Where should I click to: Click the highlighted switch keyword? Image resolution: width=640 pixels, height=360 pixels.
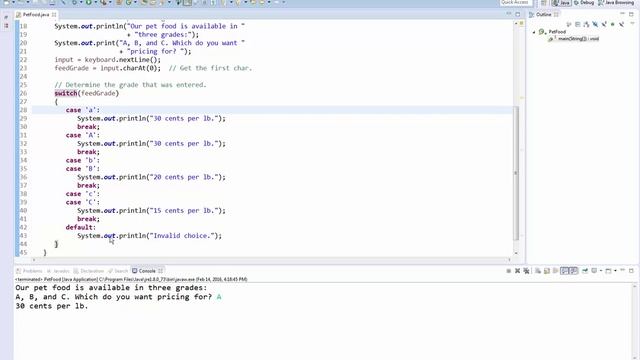tap(66, 93)
